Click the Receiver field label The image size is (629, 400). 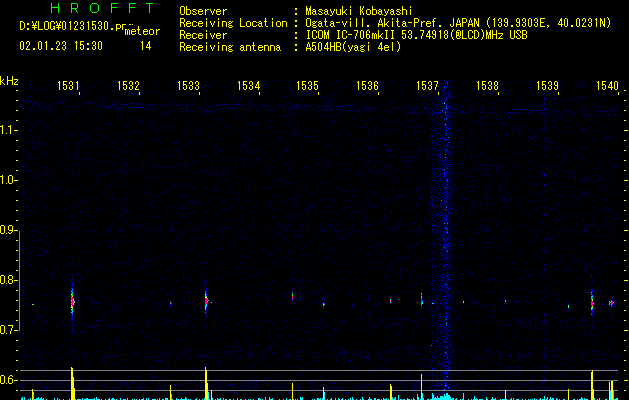[203, 35]
